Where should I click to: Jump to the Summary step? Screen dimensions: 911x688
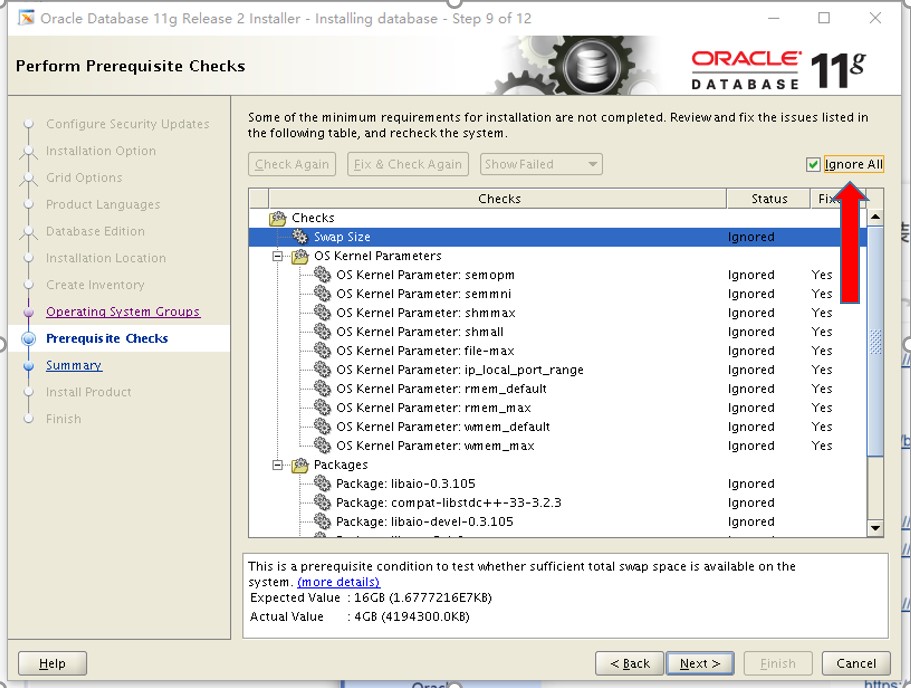click(74, 365)
